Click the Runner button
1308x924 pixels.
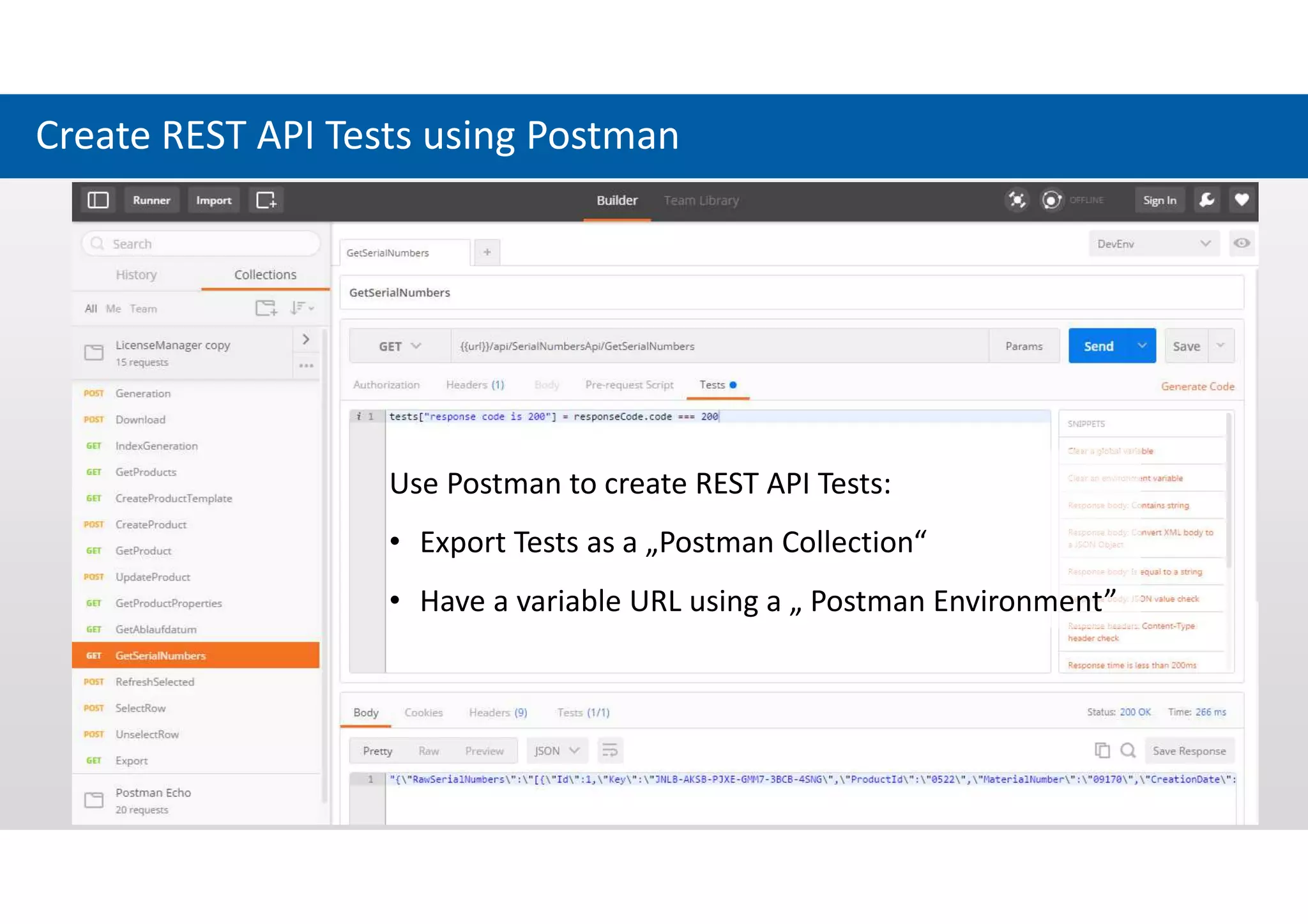point(151,200)
